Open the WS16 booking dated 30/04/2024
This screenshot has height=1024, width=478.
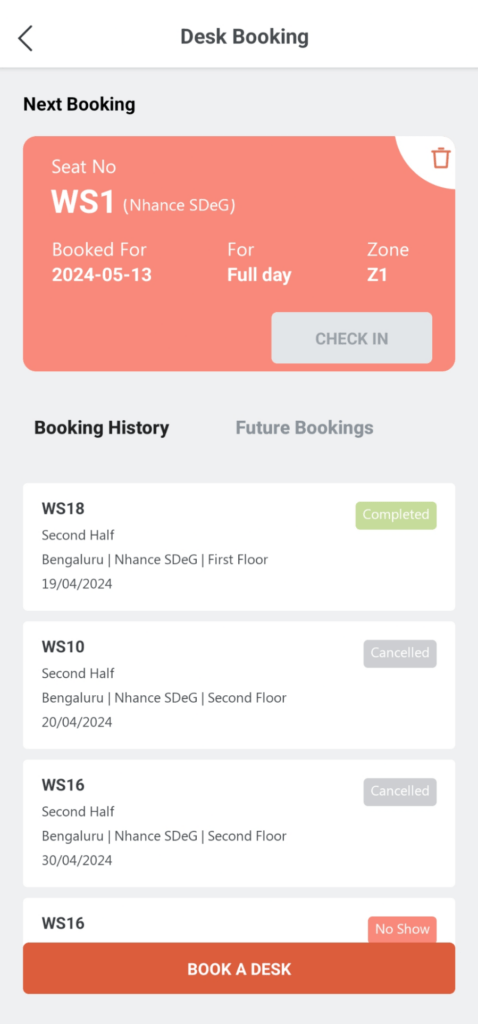239,824
